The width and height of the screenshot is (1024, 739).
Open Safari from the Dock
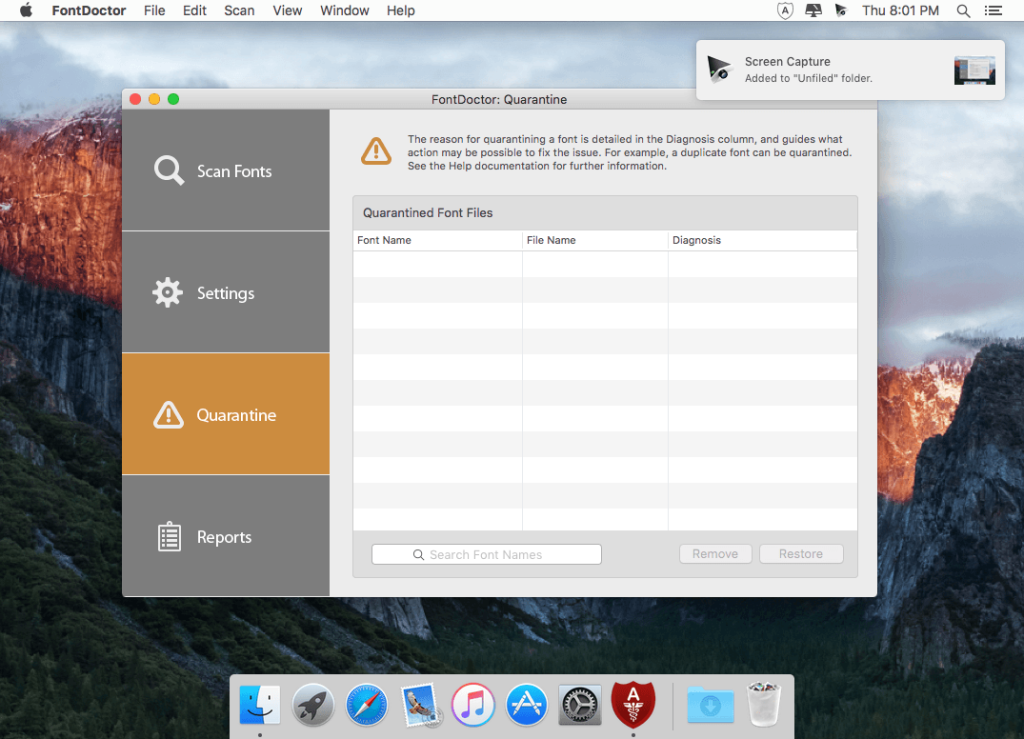pos(366,704)
